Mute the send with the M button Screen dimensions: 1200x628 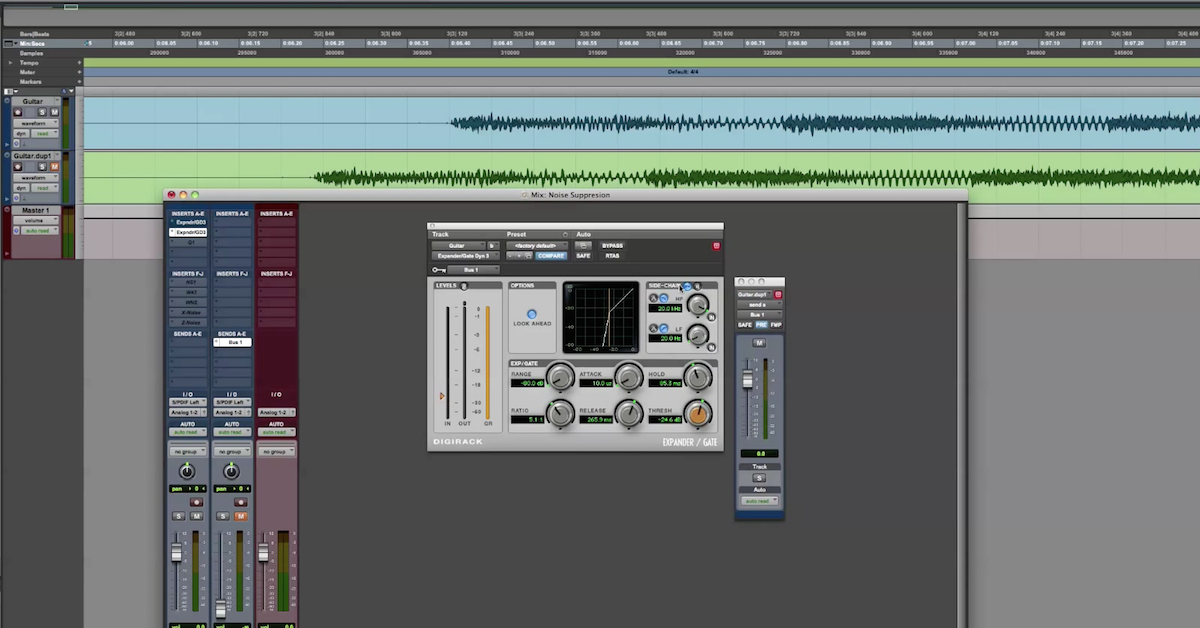759,343
